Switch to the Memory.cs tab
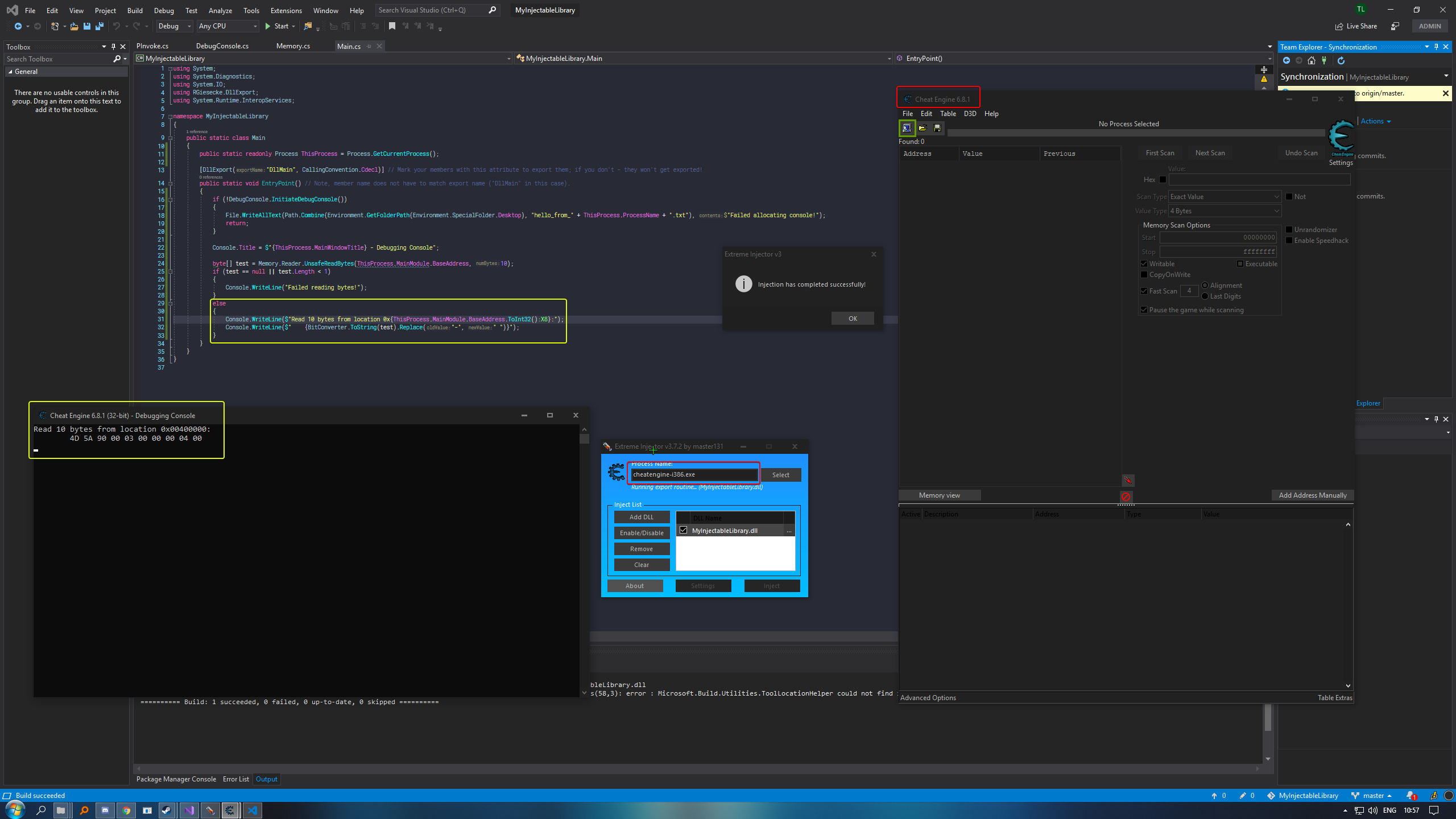Viewport: 1456px width, 819px height. 293,46
